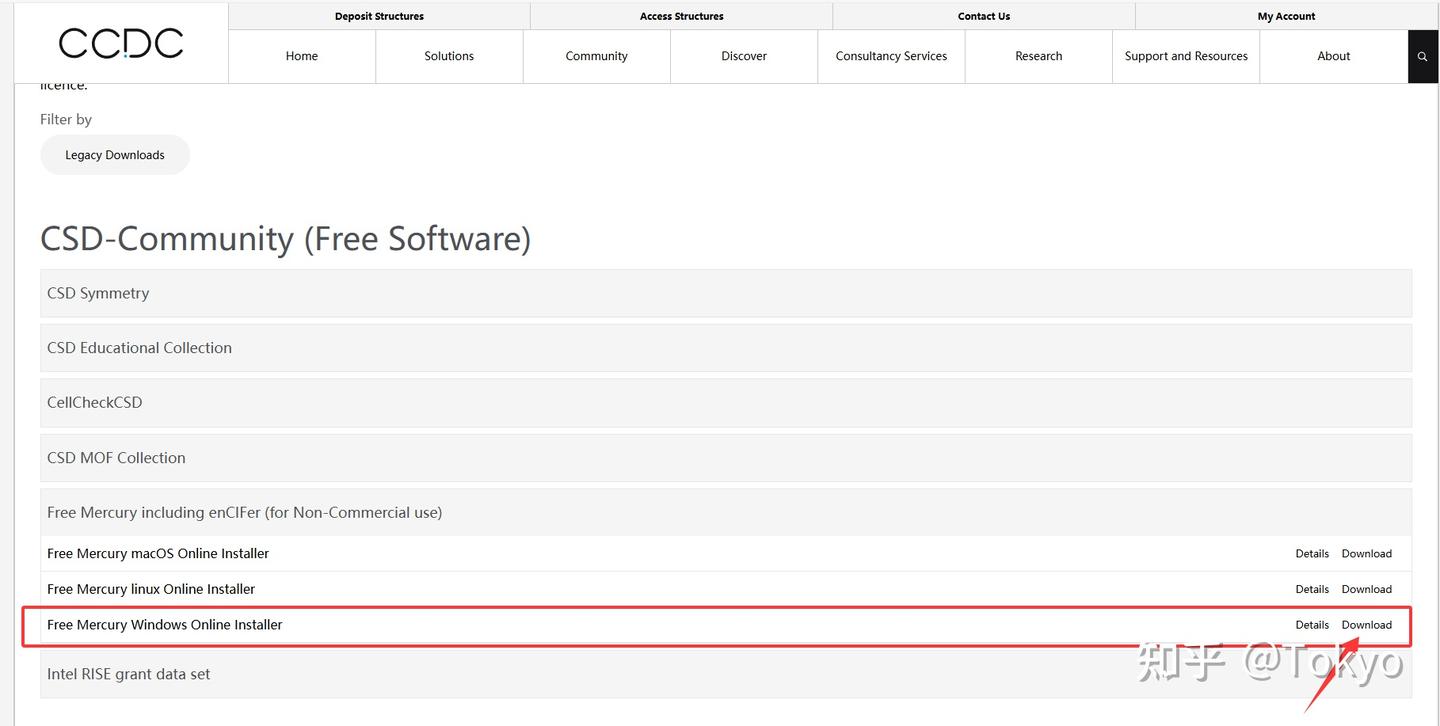The height and width of the screenshot is (726, 1440).
Task: Click the search magnifier icon
Action: pos(1422,57)
